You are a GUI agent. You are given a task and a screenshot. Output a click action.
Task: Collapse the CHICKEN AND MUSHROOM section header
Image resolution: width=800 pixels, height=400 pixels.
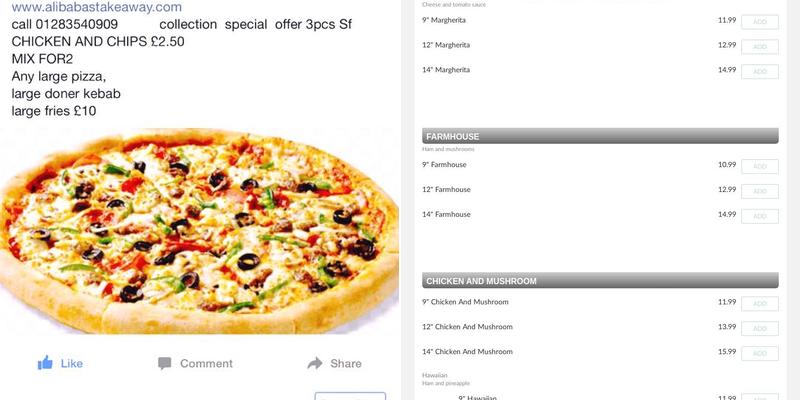(x=600, y=281)
